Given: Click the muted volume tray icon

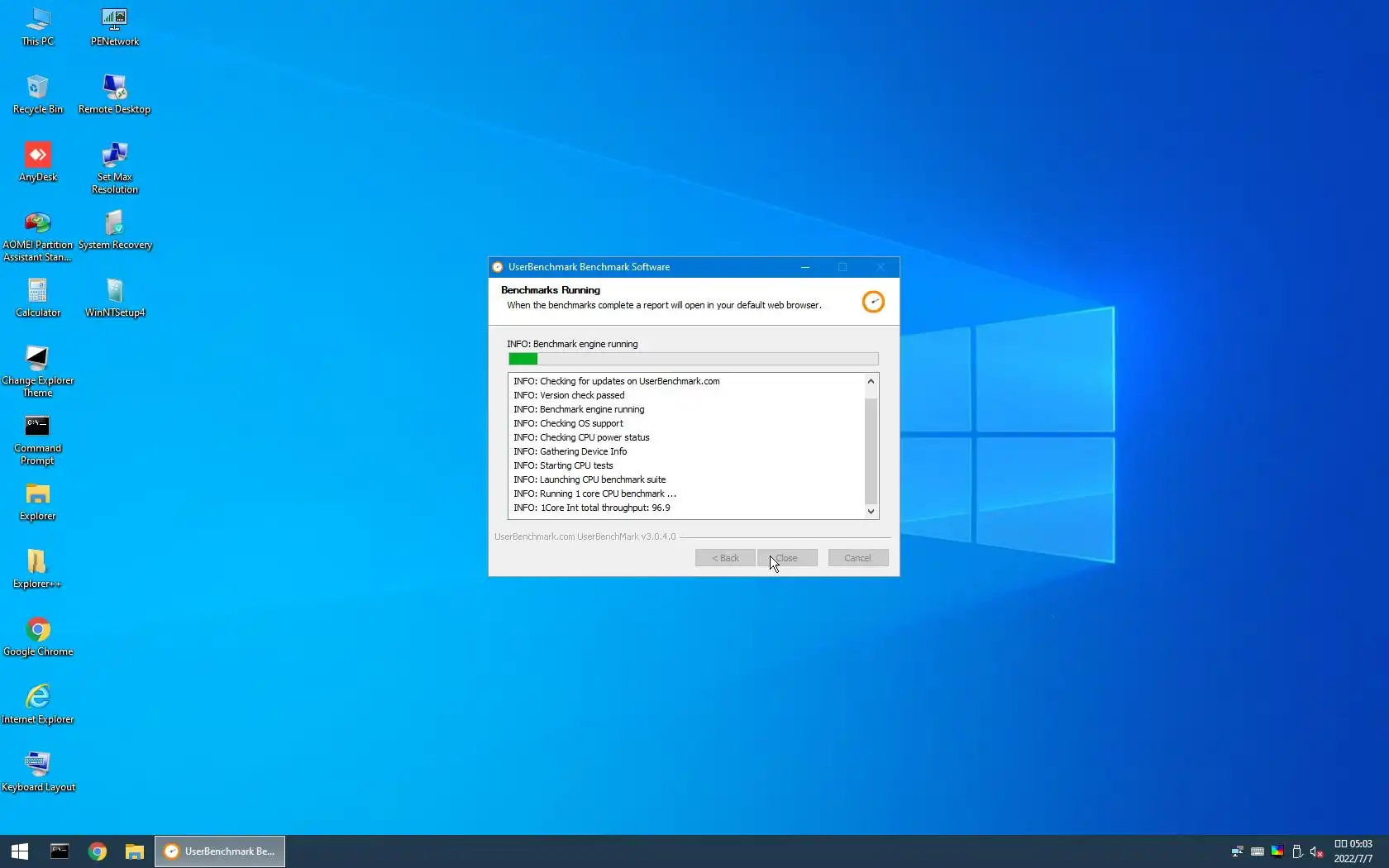Looking at the screenshot, I should [1317, 851].
